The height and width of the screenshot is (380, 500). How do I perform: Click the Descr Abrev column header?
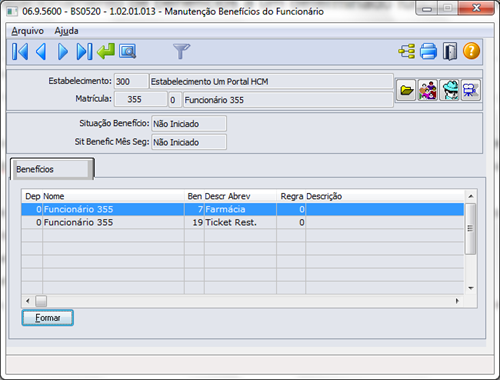[x=240, y=196]
